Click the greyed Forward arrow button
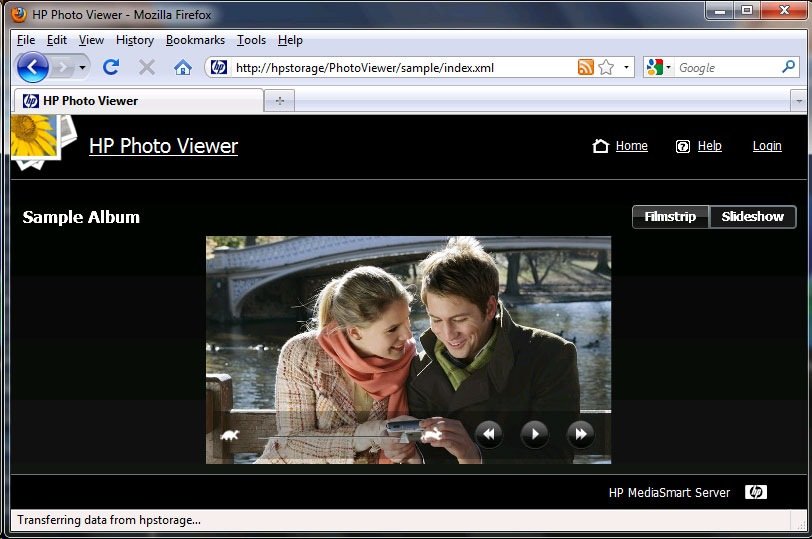This screenshot has height=539, width=812. 63,67
